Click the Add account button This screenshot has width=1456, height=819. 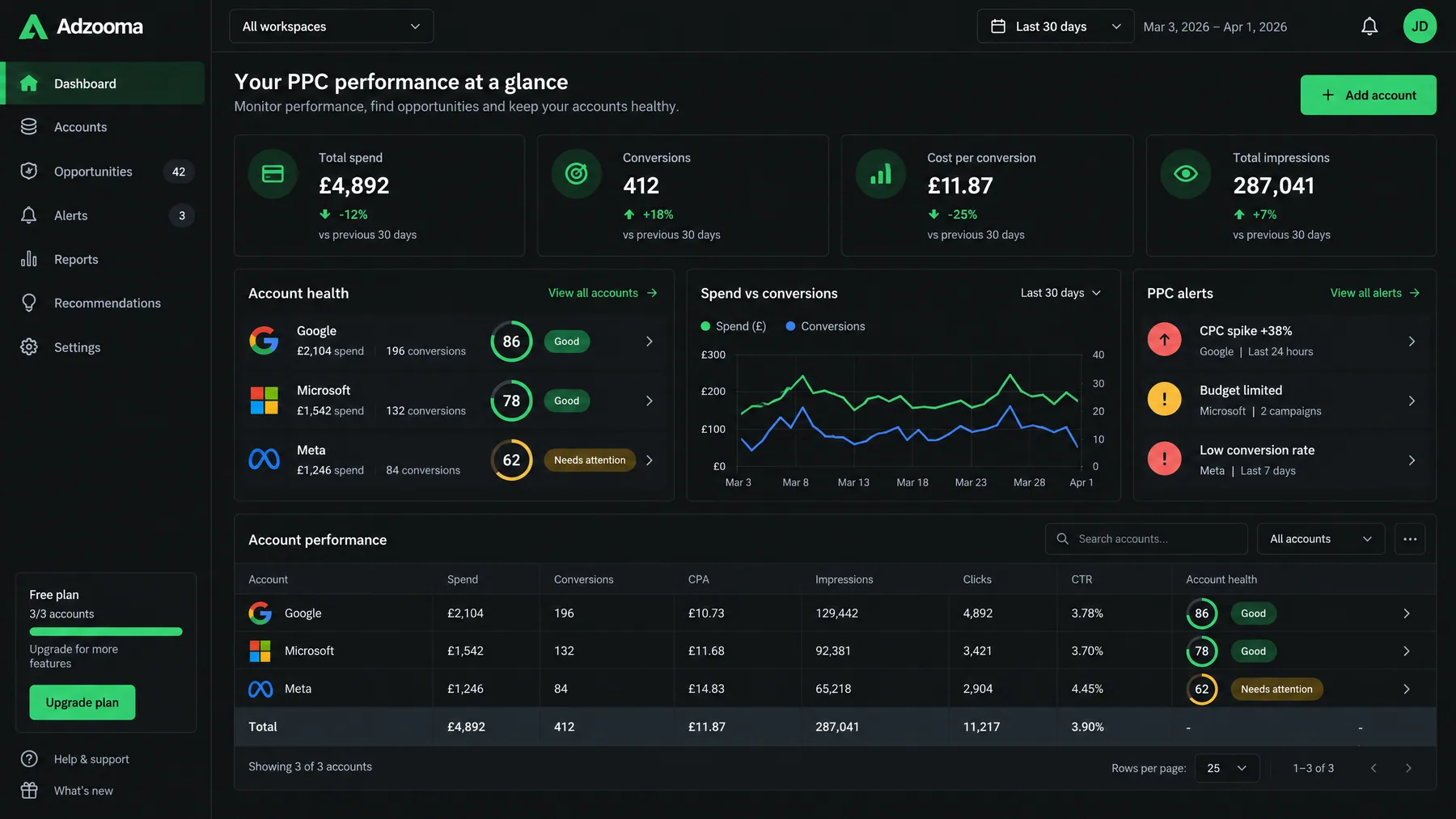coord(1368,95)
